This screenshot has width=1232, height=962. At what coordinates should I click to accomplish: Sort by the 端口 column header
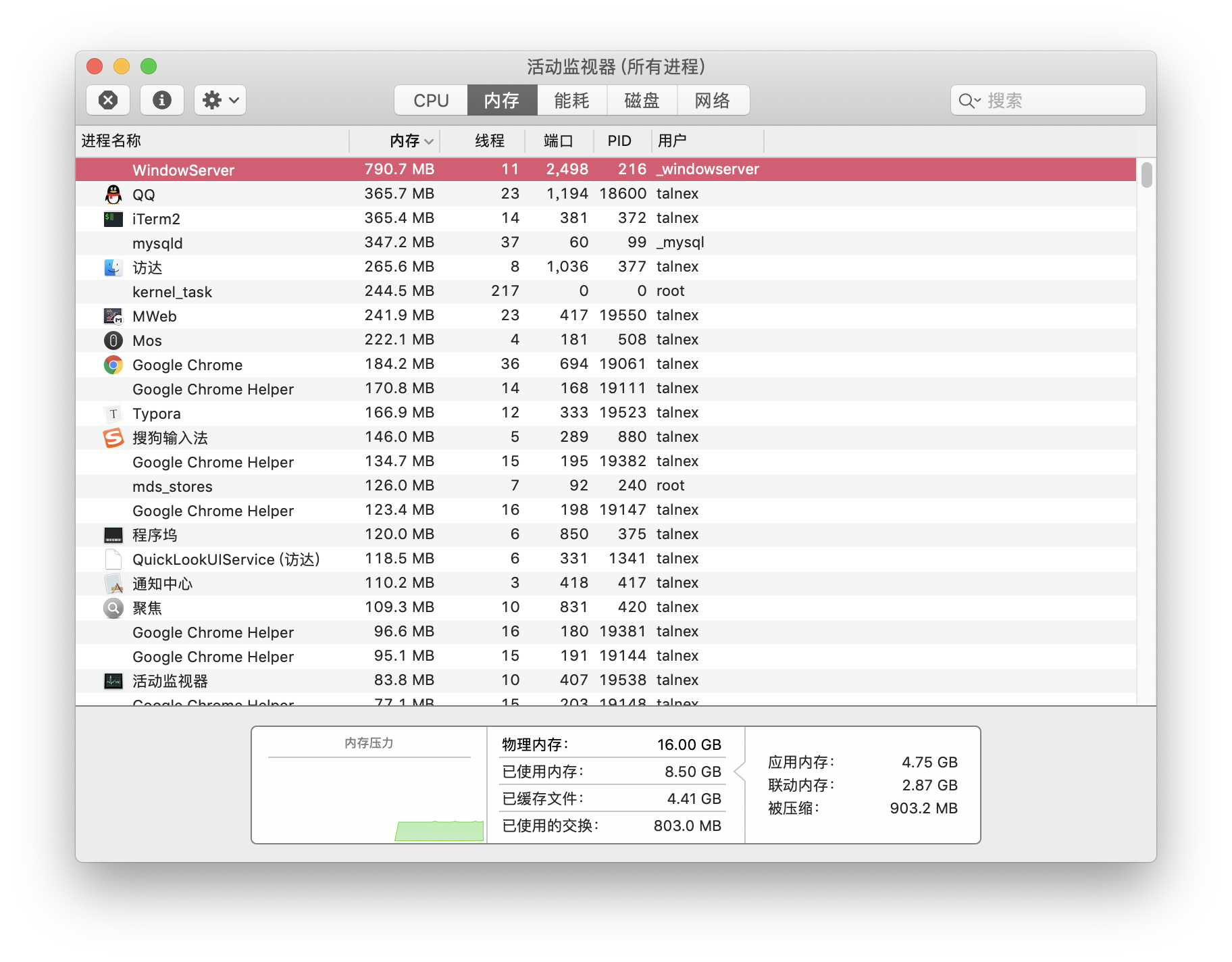coord(559,141)
